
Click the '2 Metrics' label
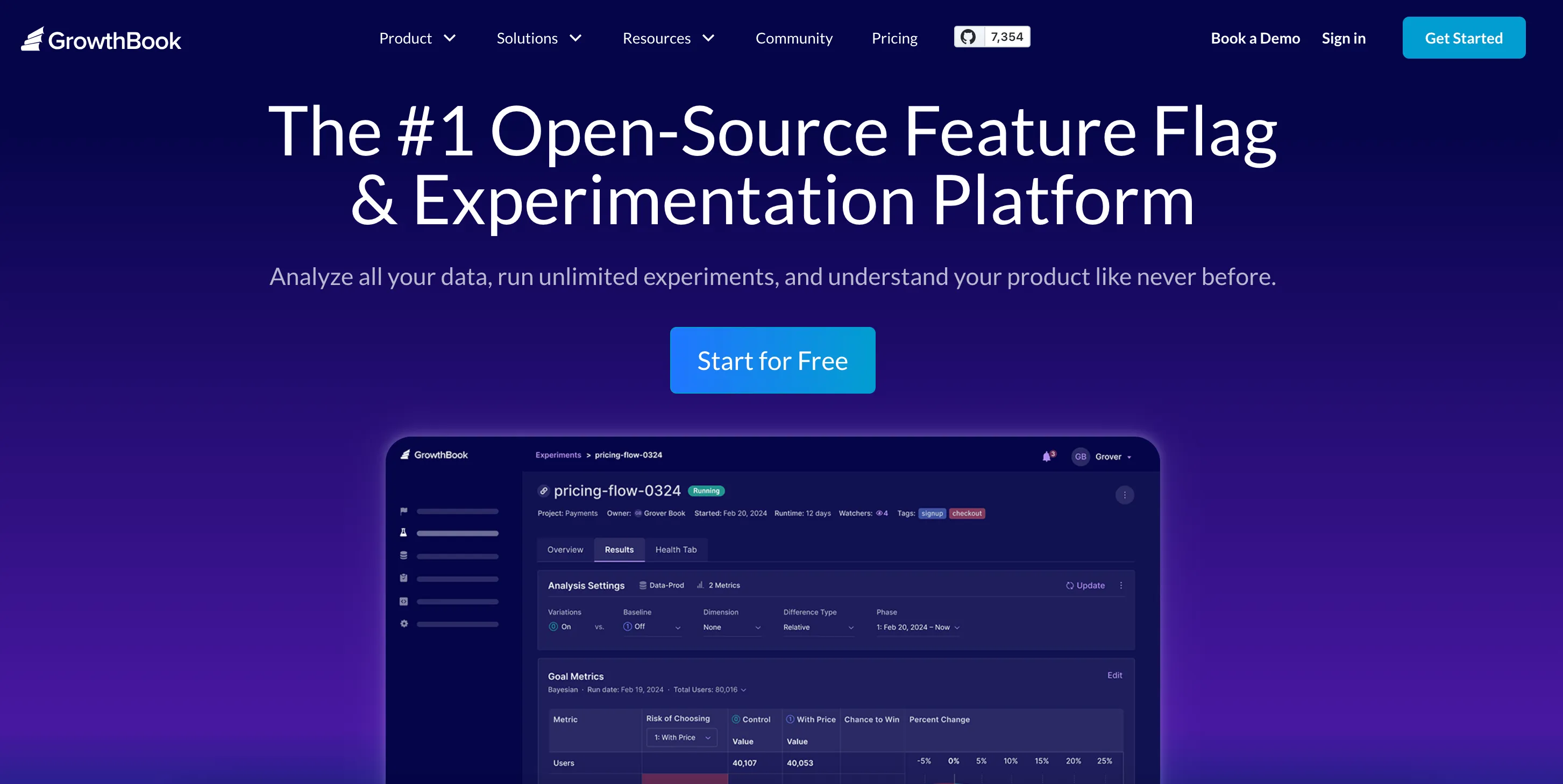pyautogui.click(x=724, y=586)
